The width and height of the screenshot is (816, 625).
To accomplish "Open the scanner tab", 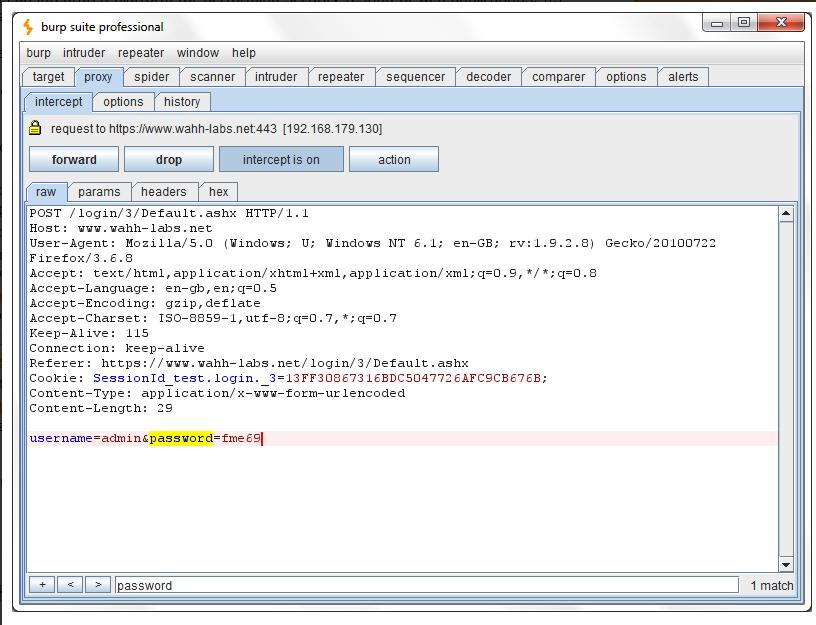I will pyautogui.click(x=212, y=77).
